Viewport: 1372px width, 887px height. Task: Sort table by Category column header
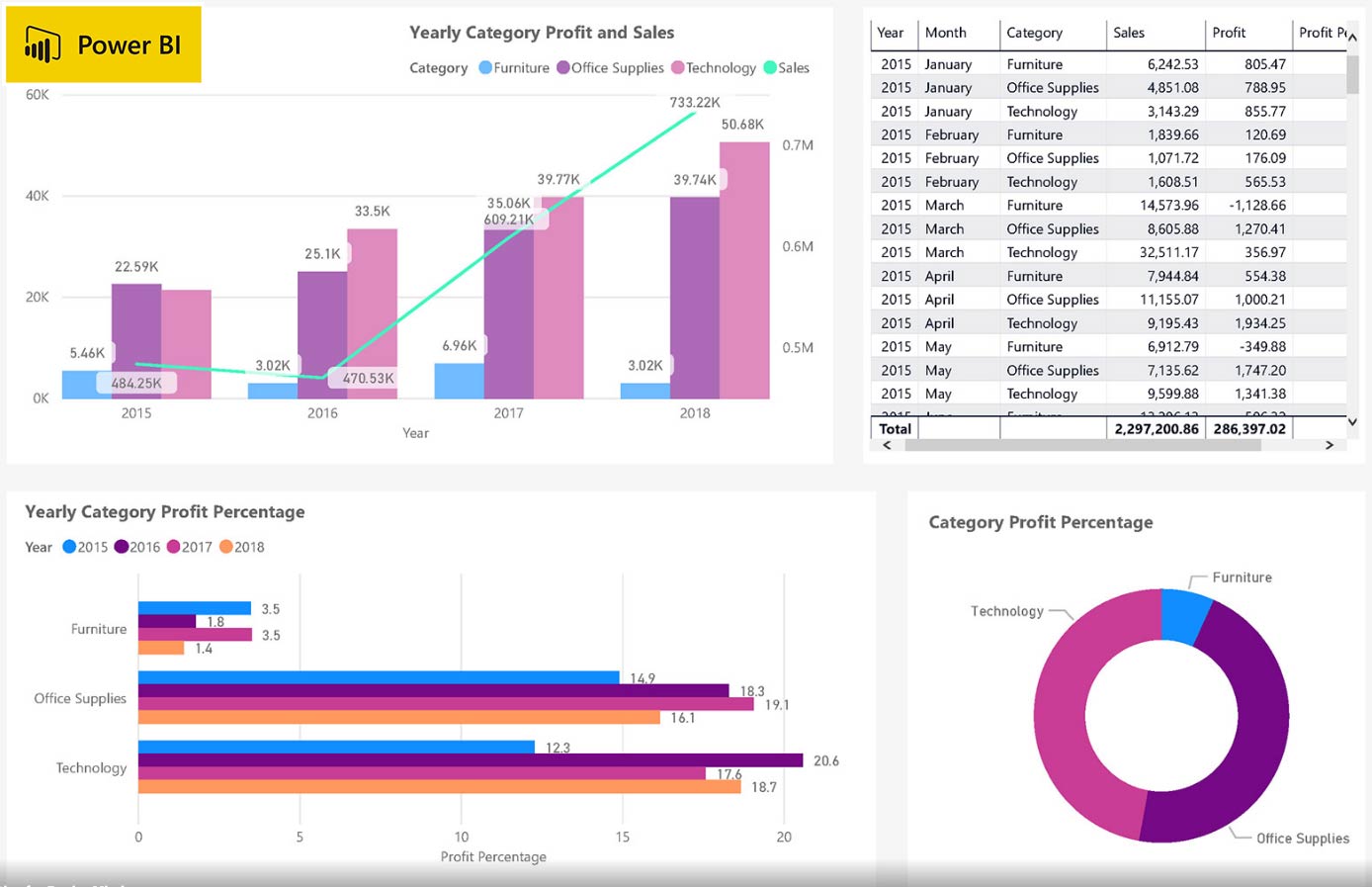click(1035, 33)
